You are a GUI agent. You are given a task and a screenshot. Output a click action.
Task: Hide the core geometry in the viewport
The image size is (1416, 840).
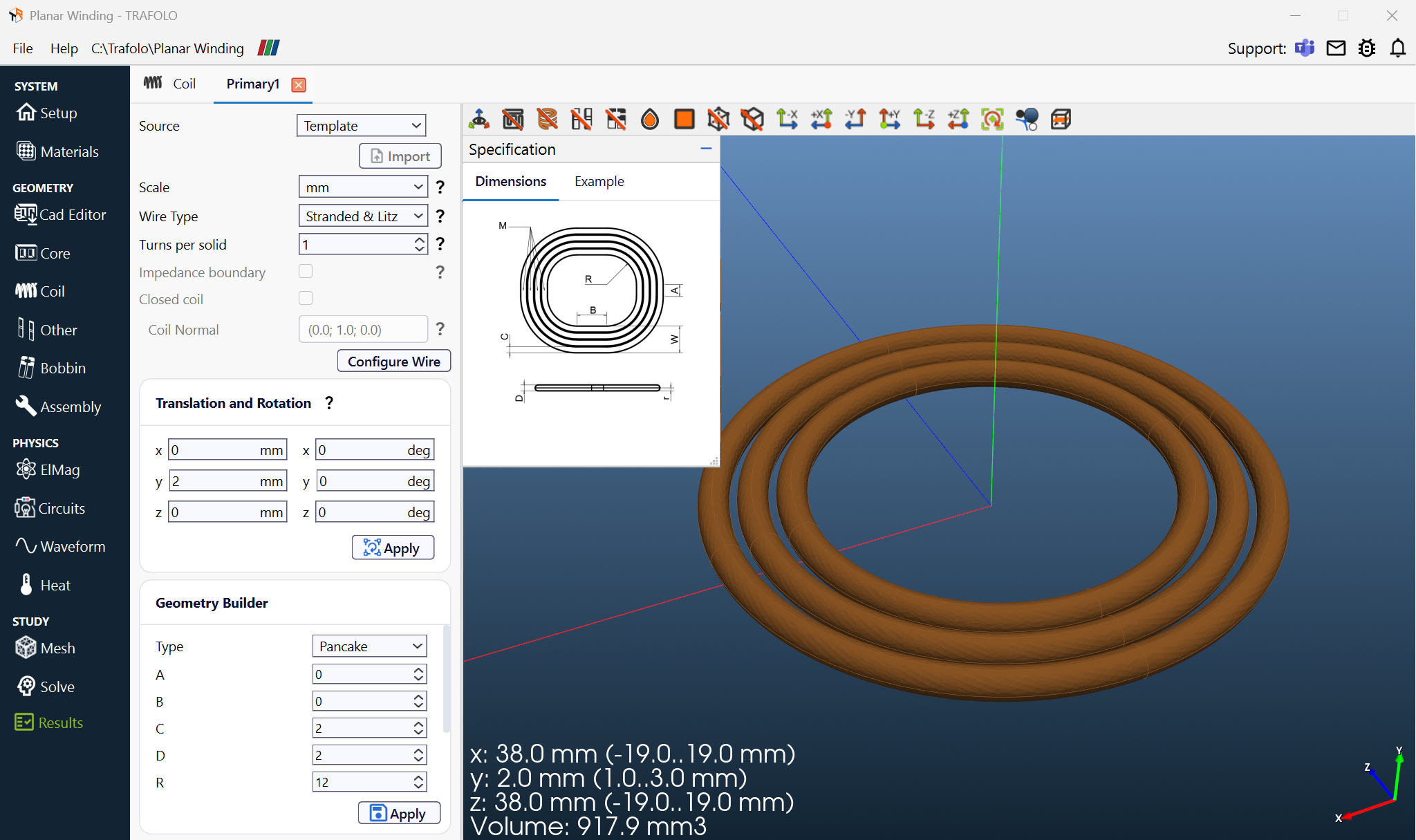(x=513, y=119)
